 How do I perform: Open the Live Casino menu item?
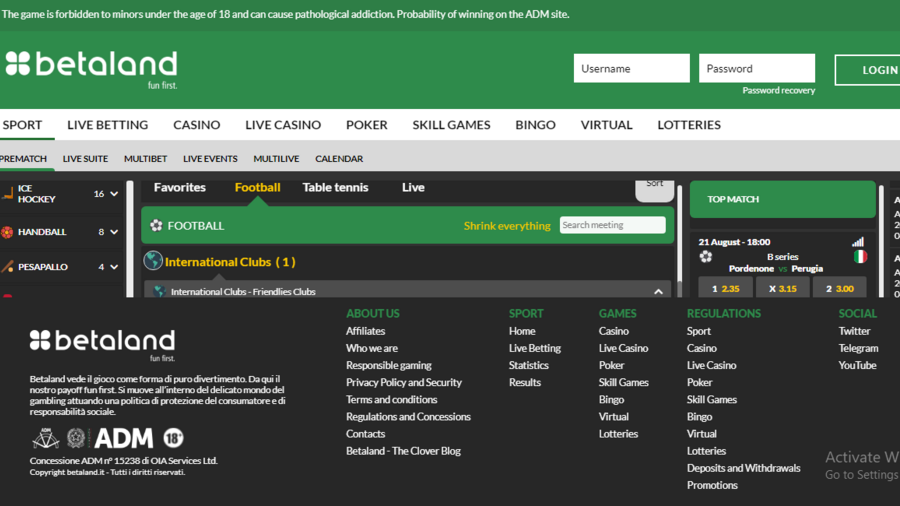coord(283,125)
